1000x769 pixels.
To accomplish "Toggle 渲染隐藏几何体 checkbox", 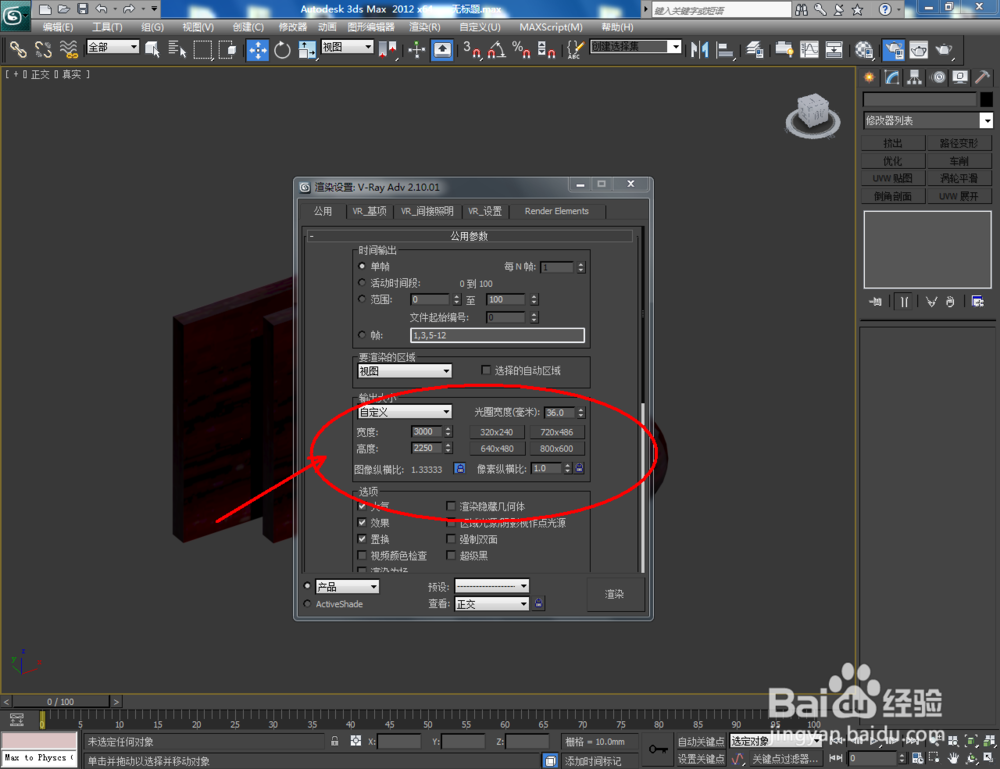I will (x=451, y=506).
